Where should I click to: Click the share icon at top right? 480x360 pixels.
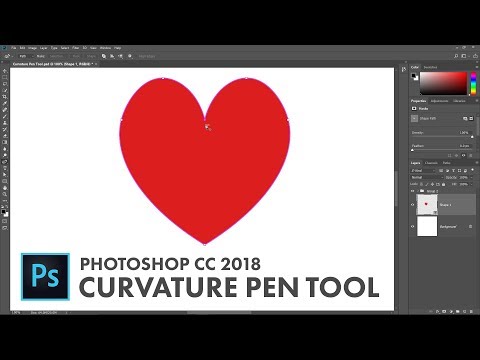click(475, 56)
